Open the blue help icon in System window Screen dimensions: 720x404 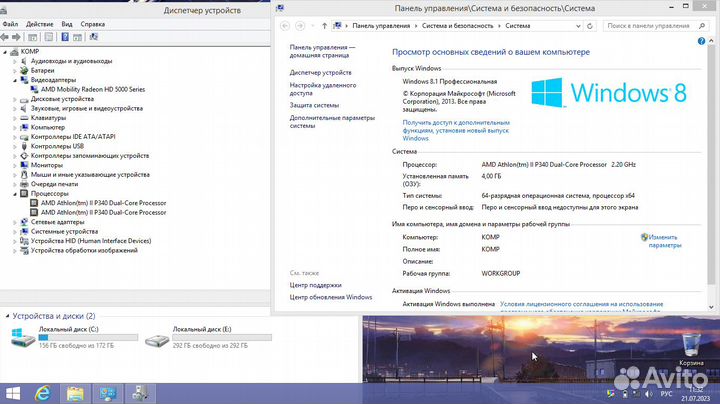click(x=701, y=41)
